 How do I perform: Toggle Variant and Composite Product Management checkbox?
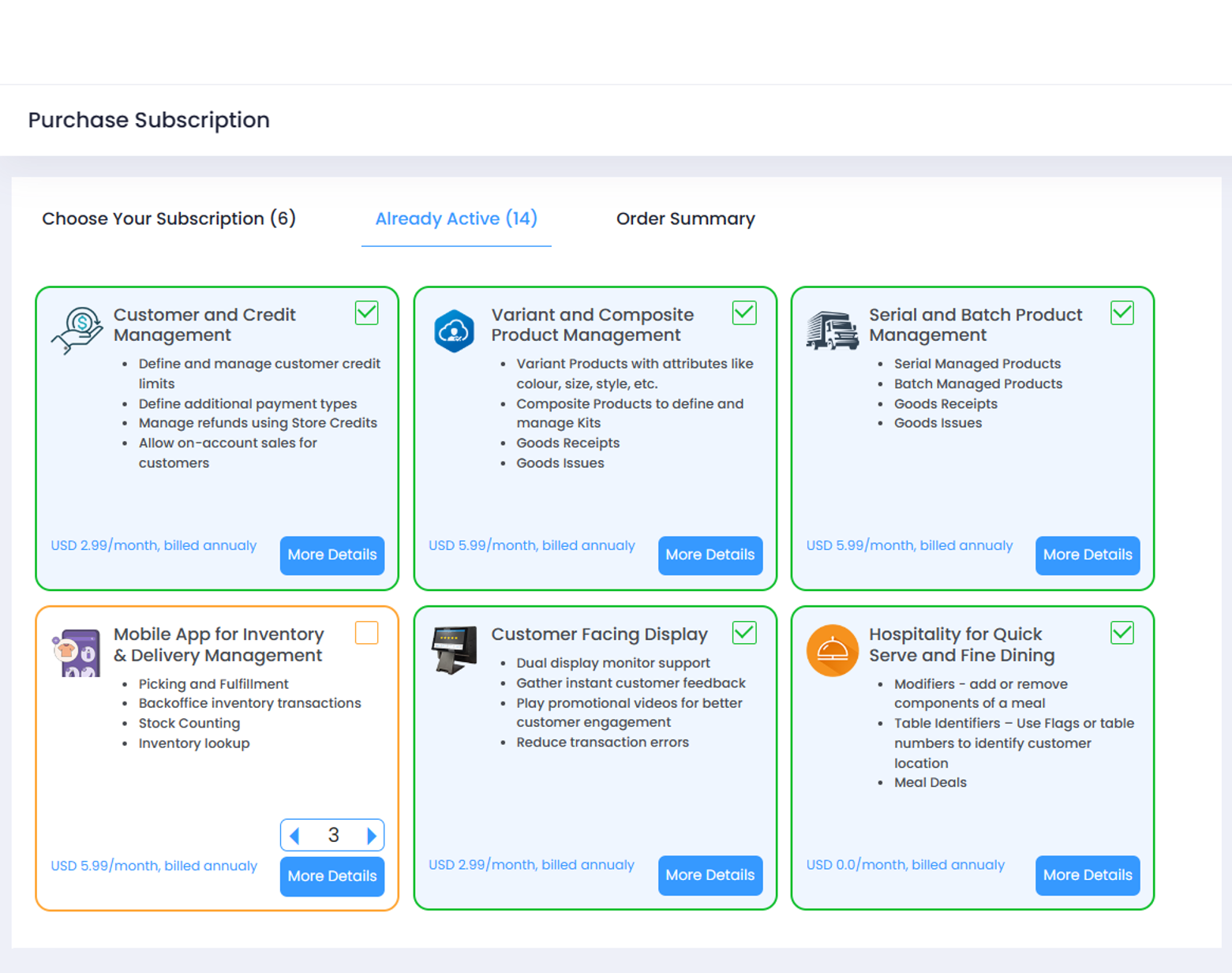coord(744,313)
